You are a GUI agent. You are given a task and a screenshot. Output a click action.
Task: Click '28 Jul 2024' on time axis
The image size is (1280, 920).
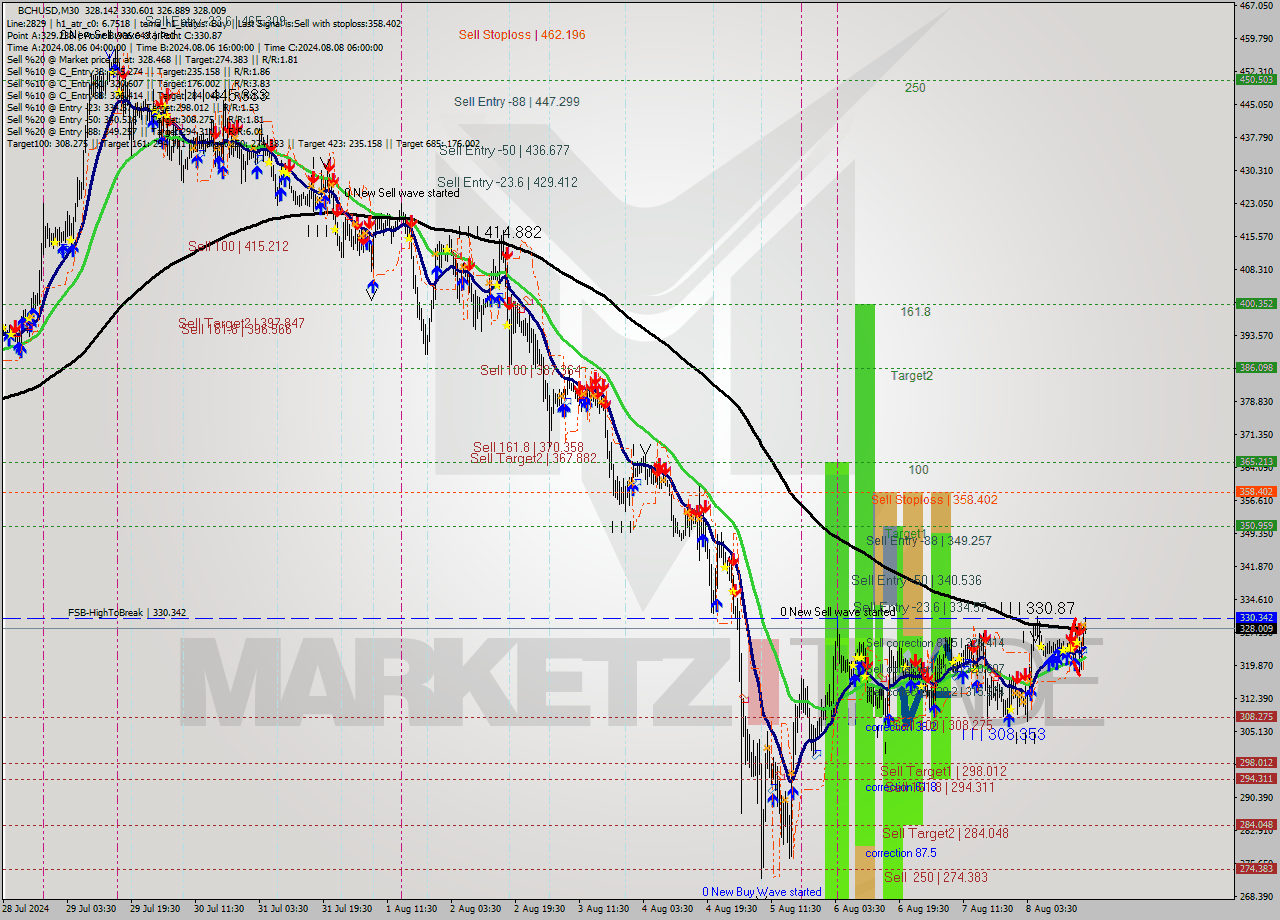coord(24,909)
